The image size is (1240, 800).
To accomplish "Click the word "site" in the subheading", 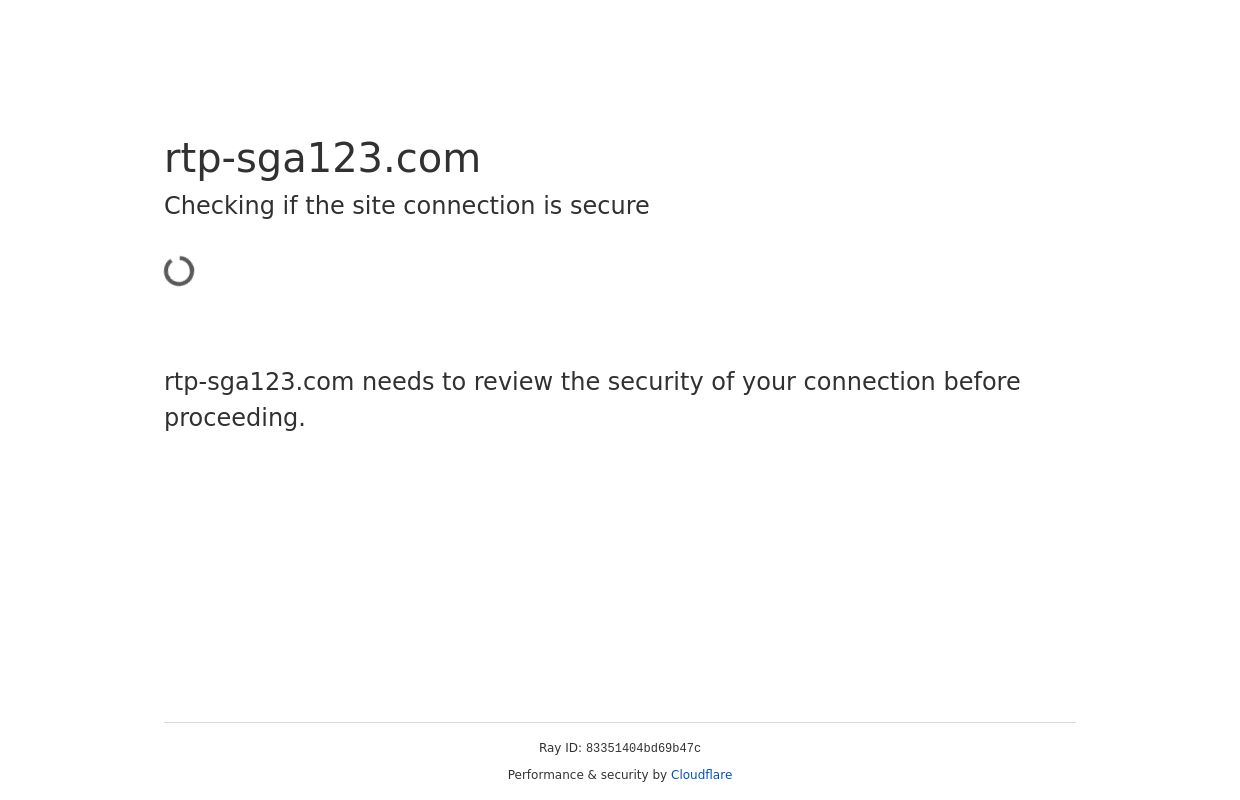I will (x=375, y=206).
